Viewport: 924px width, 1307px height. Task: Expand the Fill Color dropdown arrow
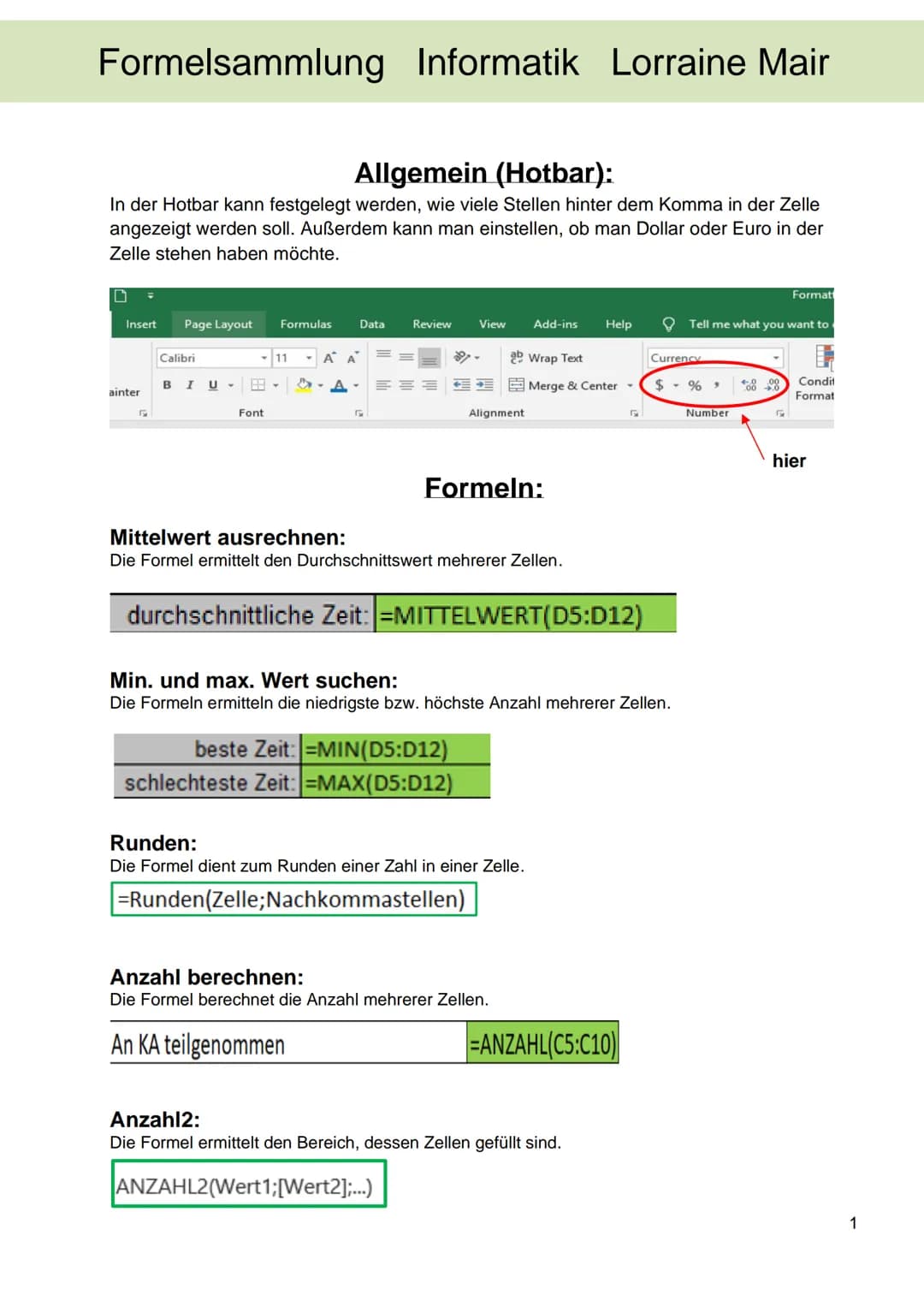point(321,385)
